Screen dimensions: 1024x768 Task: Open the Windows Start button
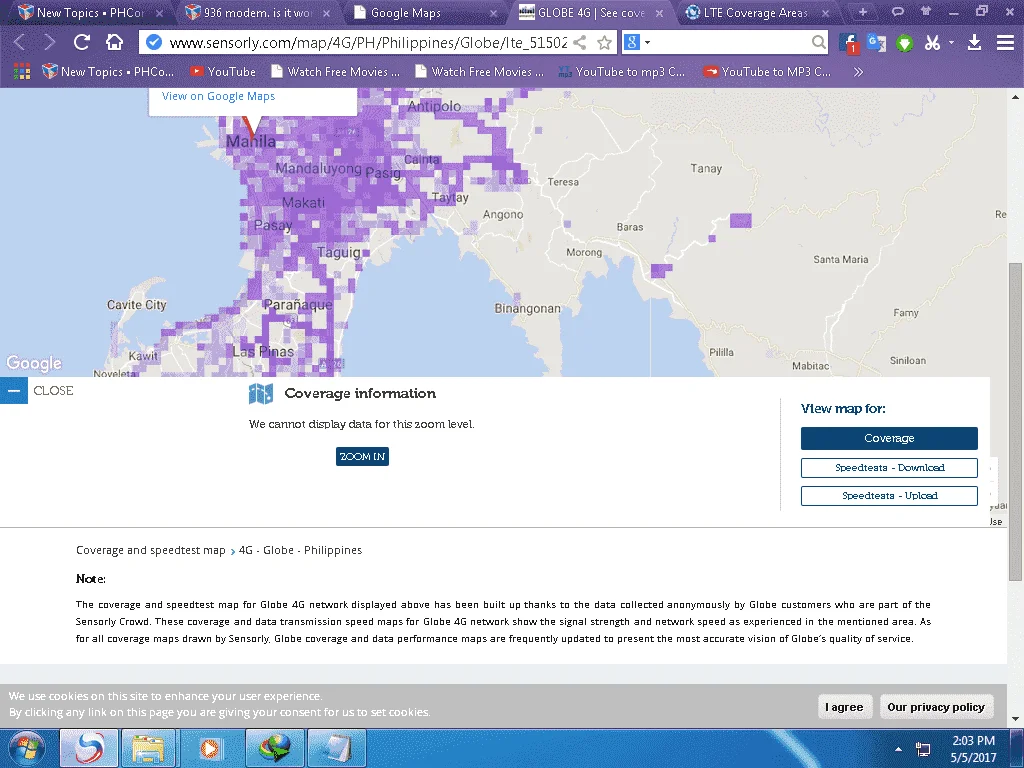tap(27, 748)
